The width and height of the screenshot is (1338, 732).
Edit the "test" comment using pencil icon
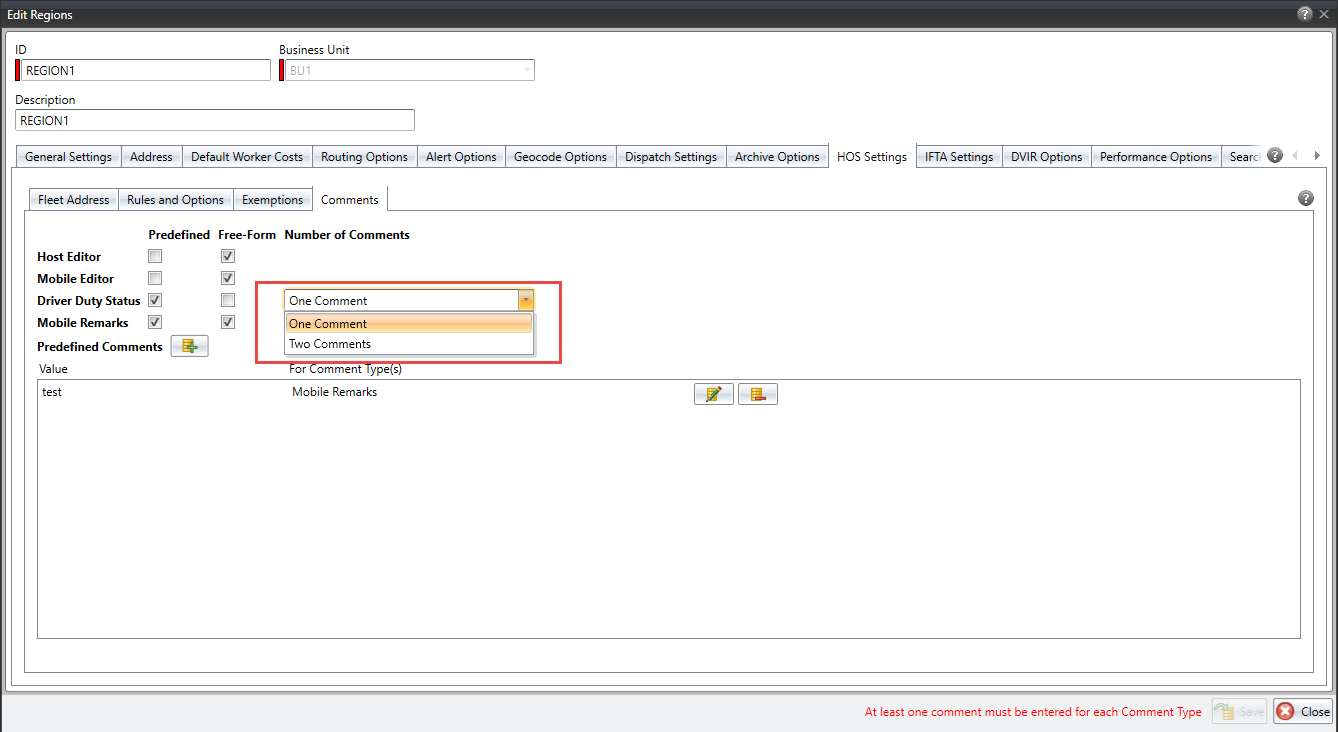click(713, 393)
